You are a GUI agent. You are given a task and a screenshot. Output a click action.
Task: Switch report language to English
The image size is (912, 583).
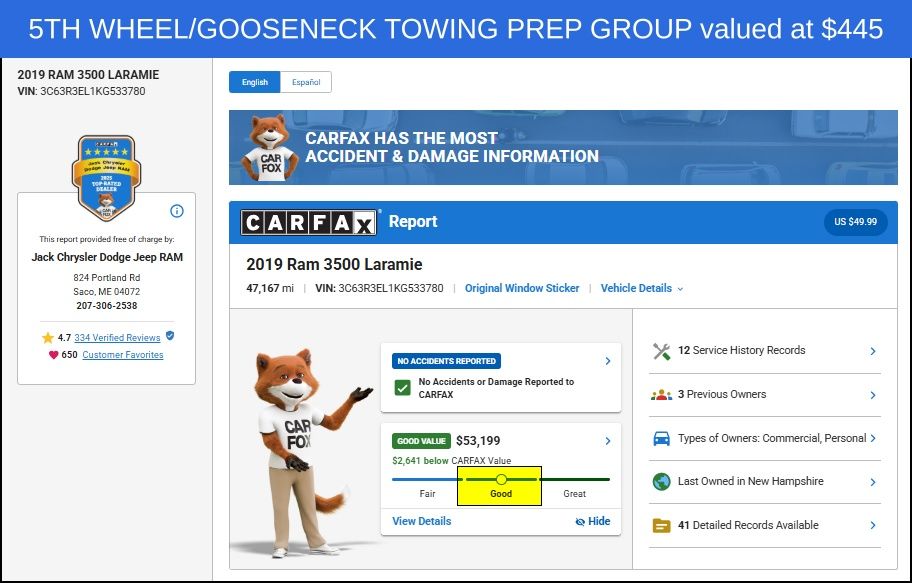255,82
